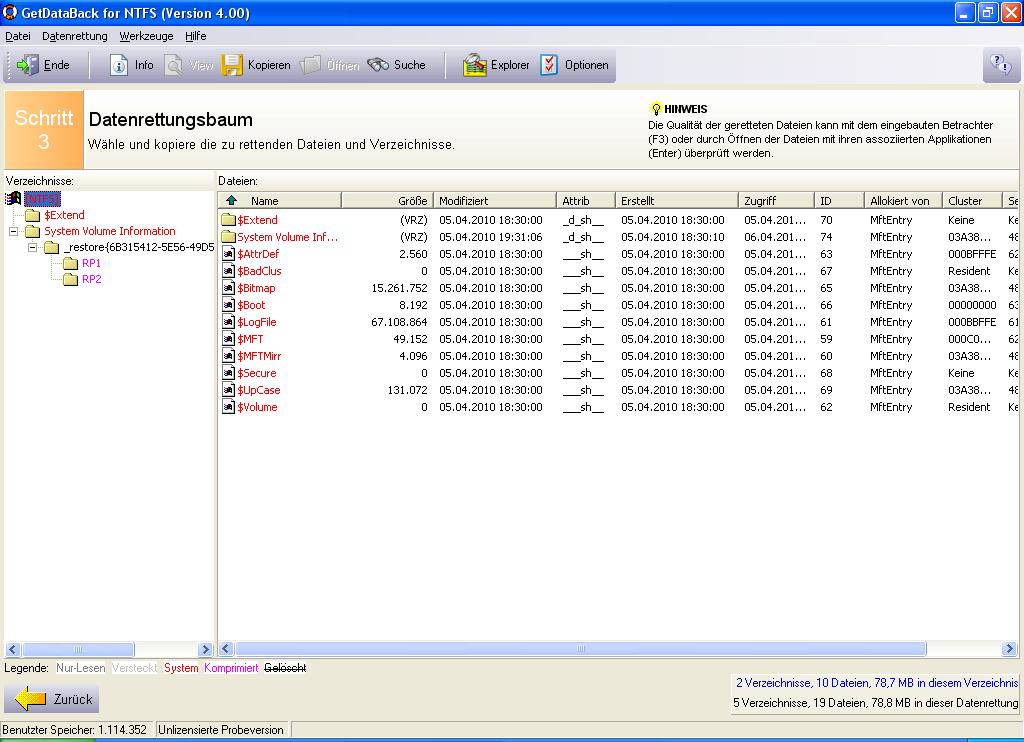Click the $AttrDef file icon

pyautogui.click(x=228, y=254)
